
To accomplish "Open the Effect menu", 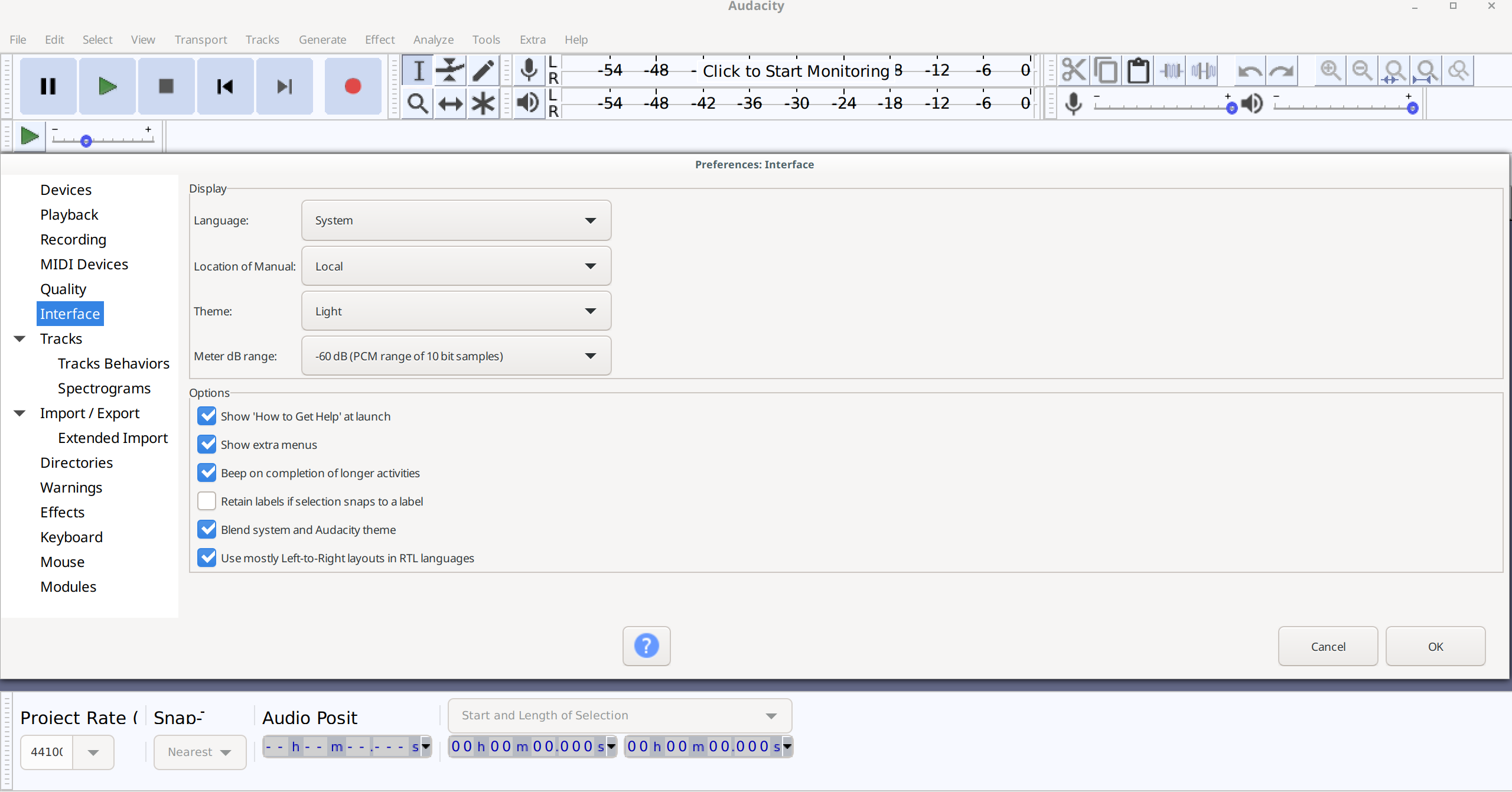I will tap(380, 40).
